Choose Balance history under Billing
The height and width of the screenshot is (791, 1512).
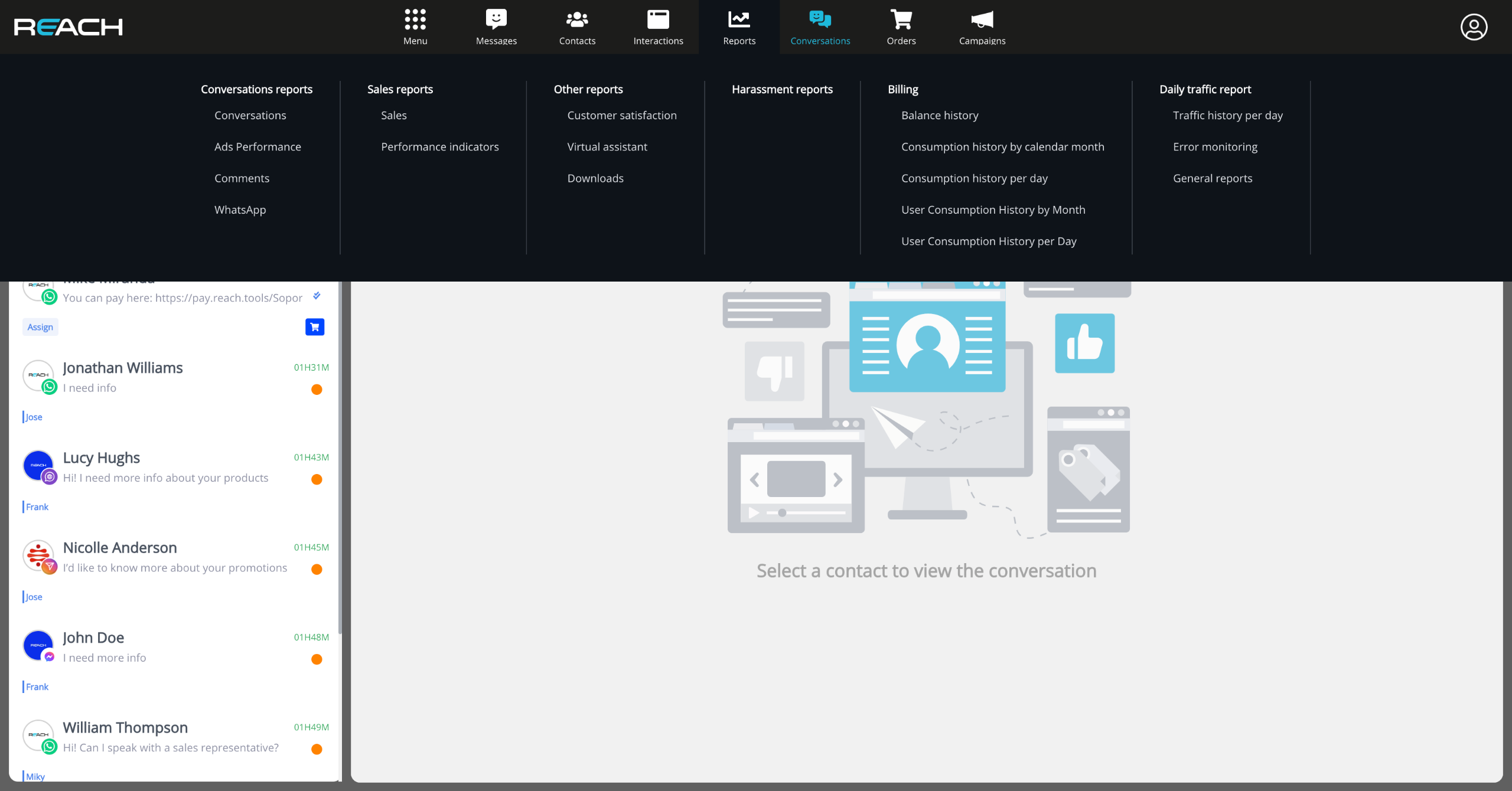click(x=940, y=116)
